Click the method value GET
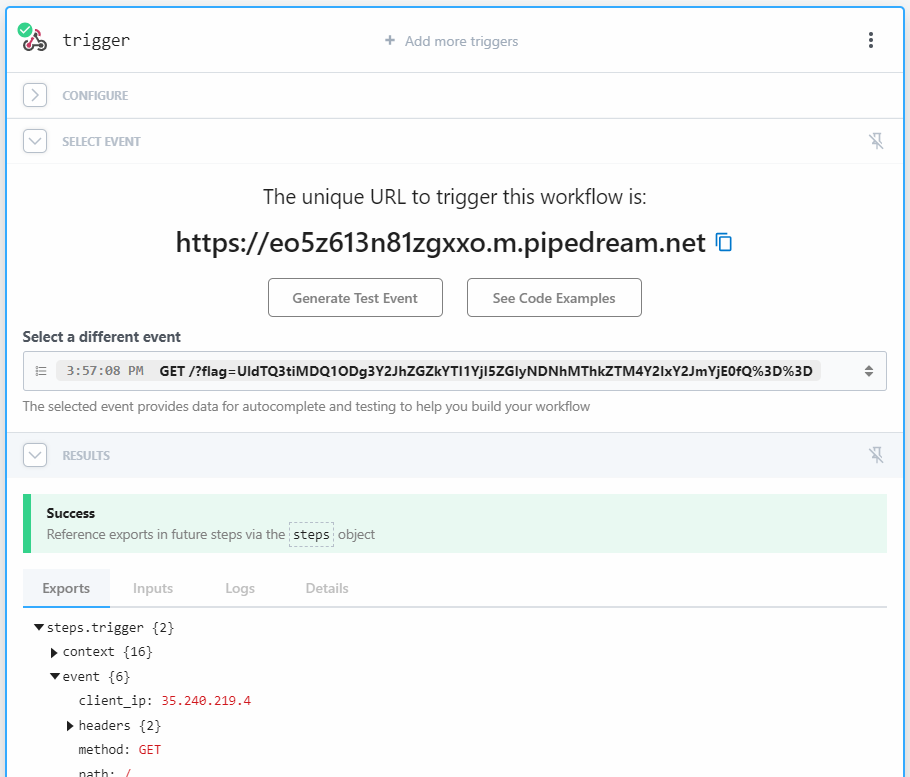Screen dimensions: 910x777 (150, 750)
